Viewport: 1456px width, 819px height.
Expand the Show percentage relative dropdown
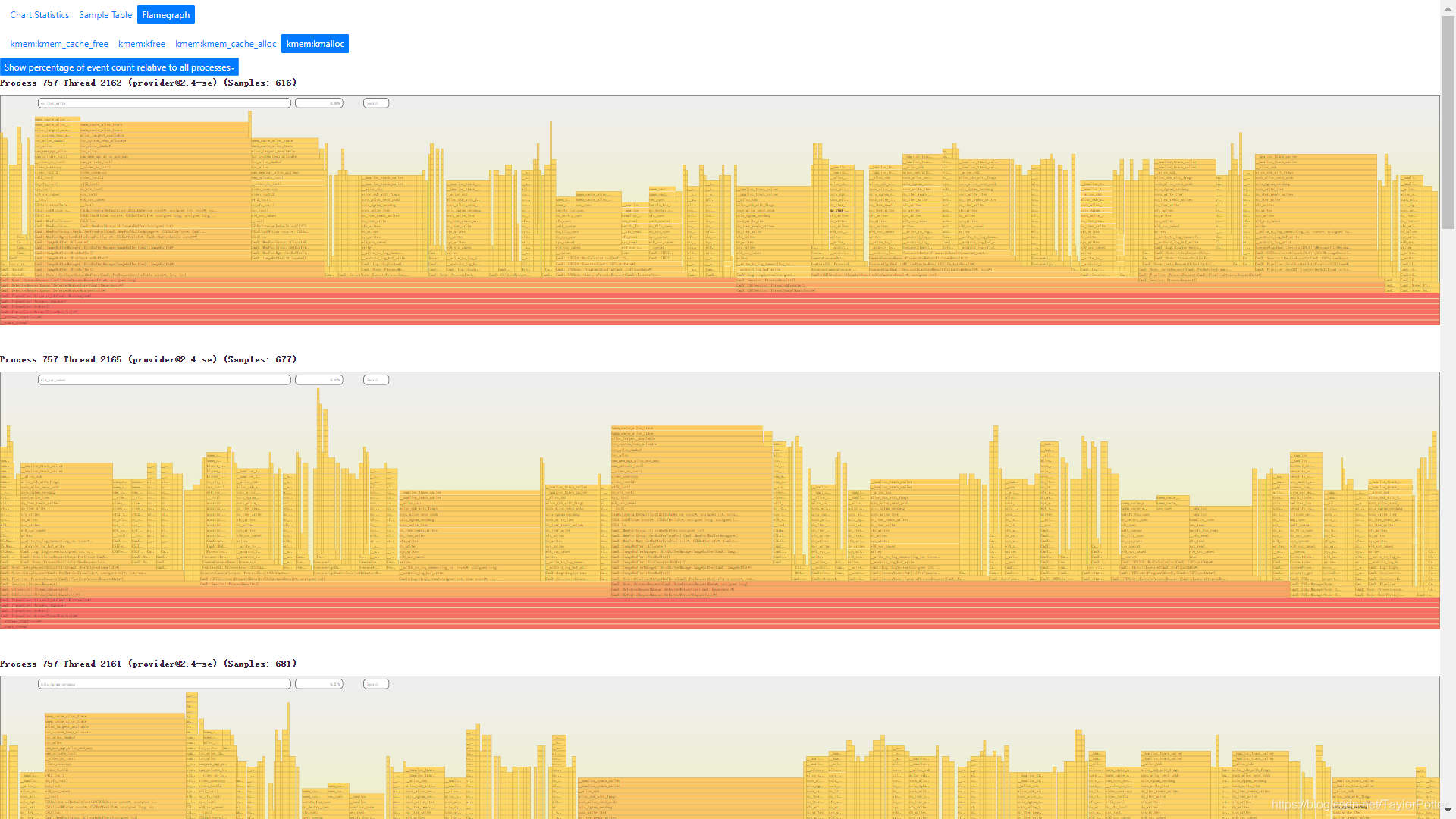(x=119, y=67)
